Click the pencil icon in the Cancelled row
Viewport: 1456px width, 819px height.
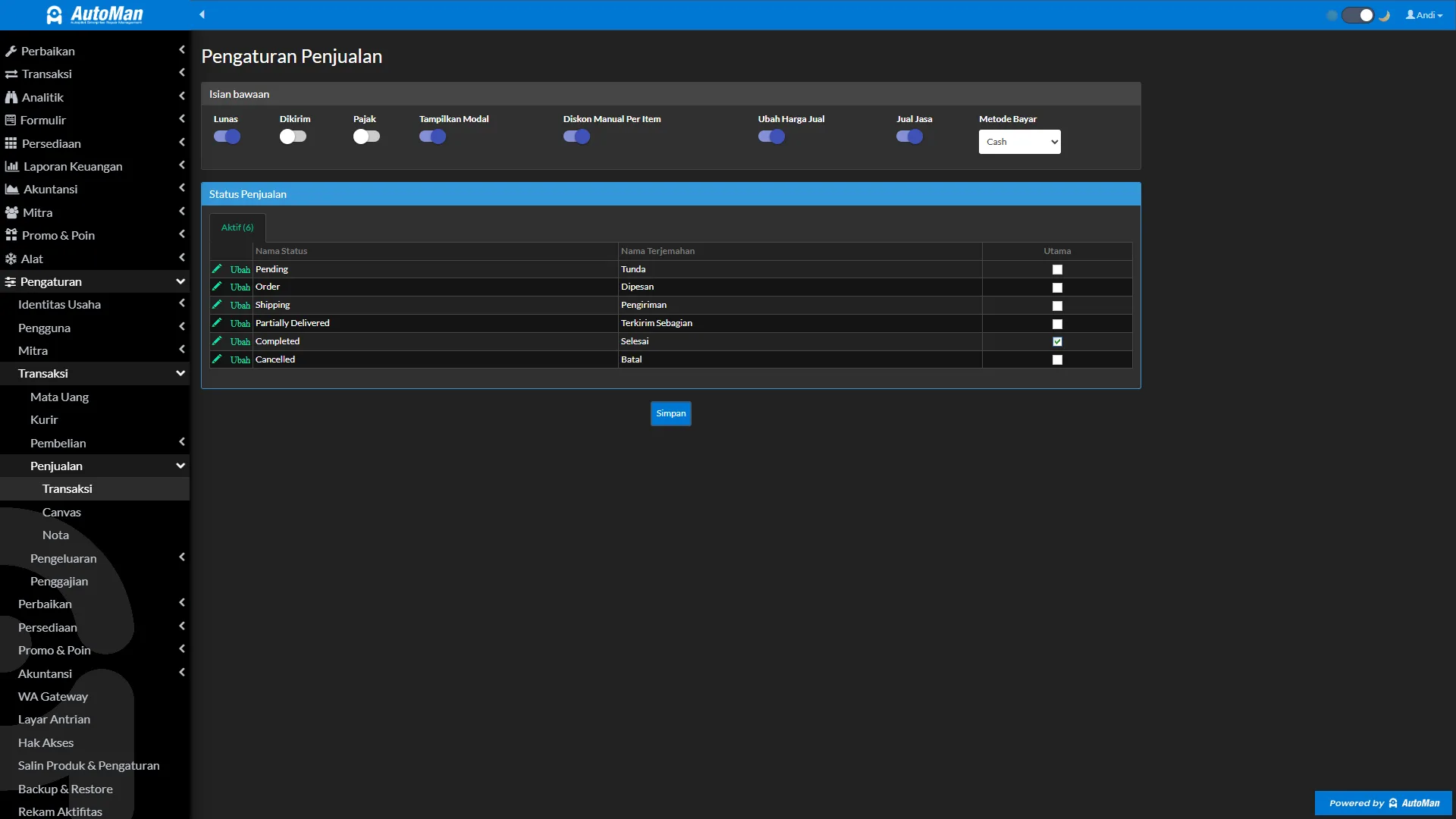click(x=217, y=359)
